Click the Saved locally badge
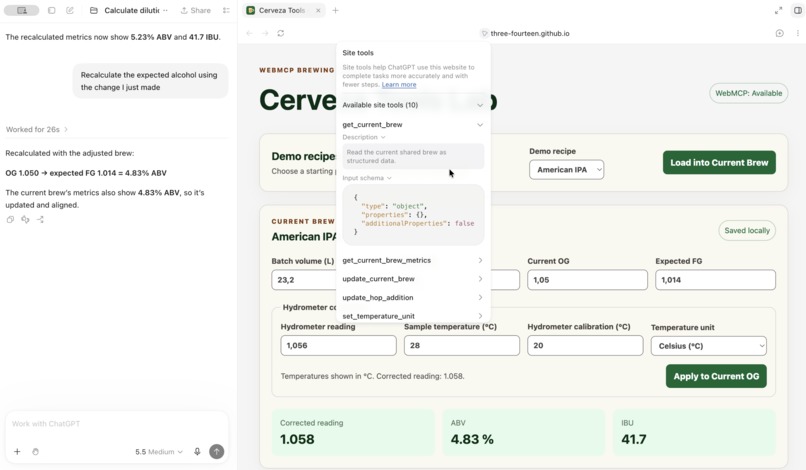The image size is (806, 470). click(747, 230)
